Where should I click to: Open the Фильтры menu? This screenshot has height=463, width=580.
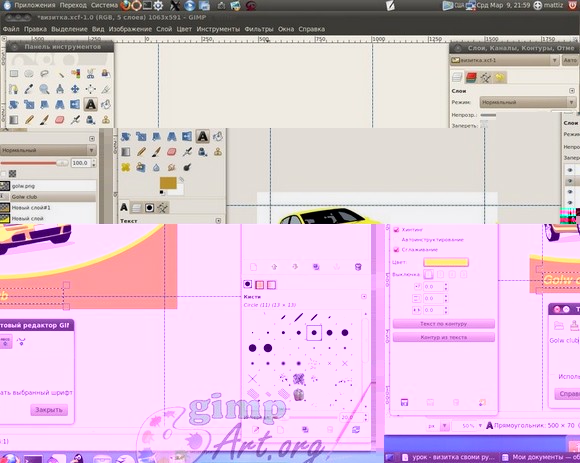tap(259, 29)
